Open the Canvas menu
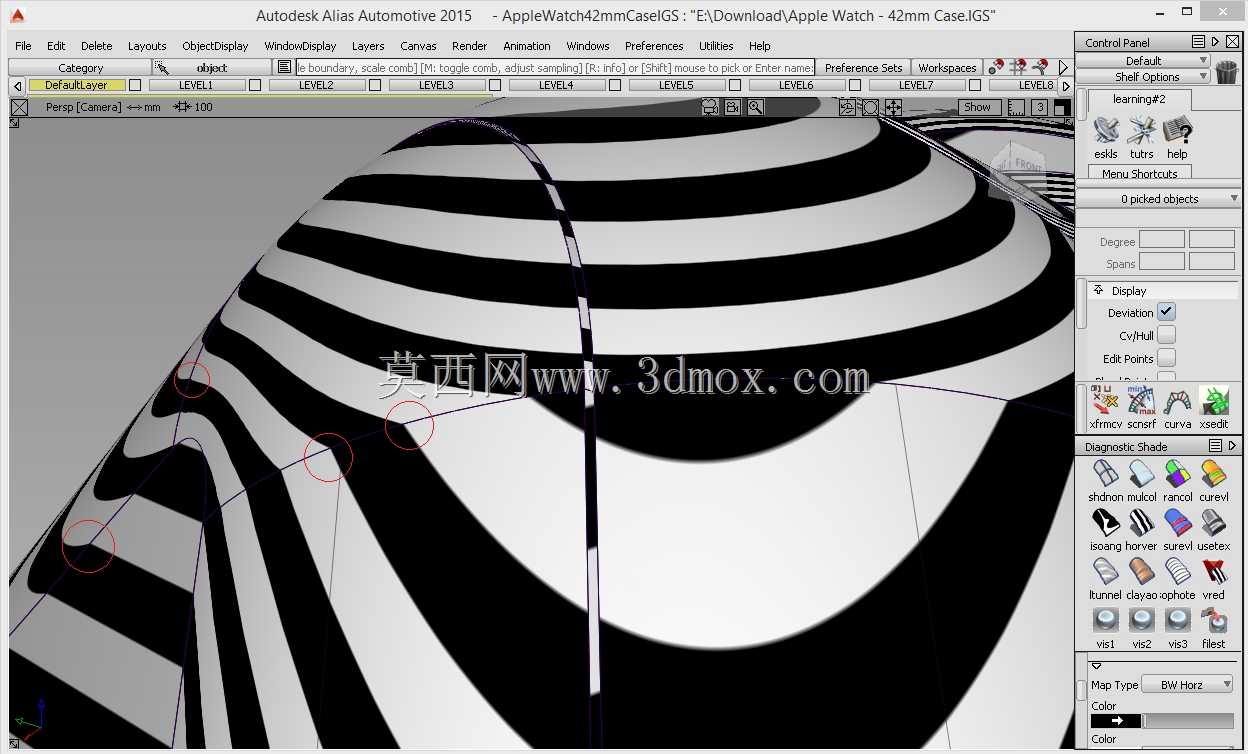 [x=418, y=46]
